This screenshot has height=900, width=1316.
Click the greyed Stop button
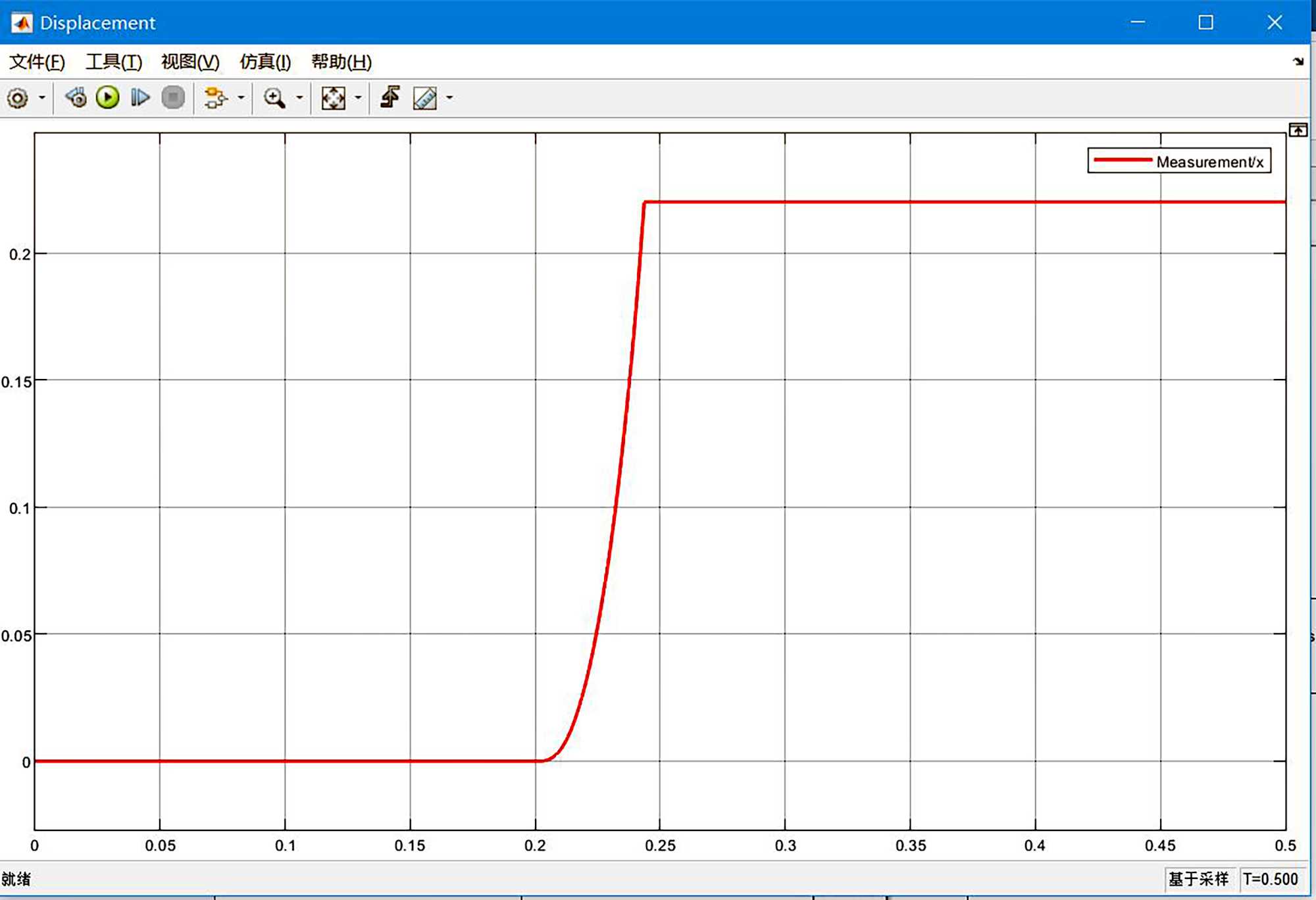[x=173, y=98]
